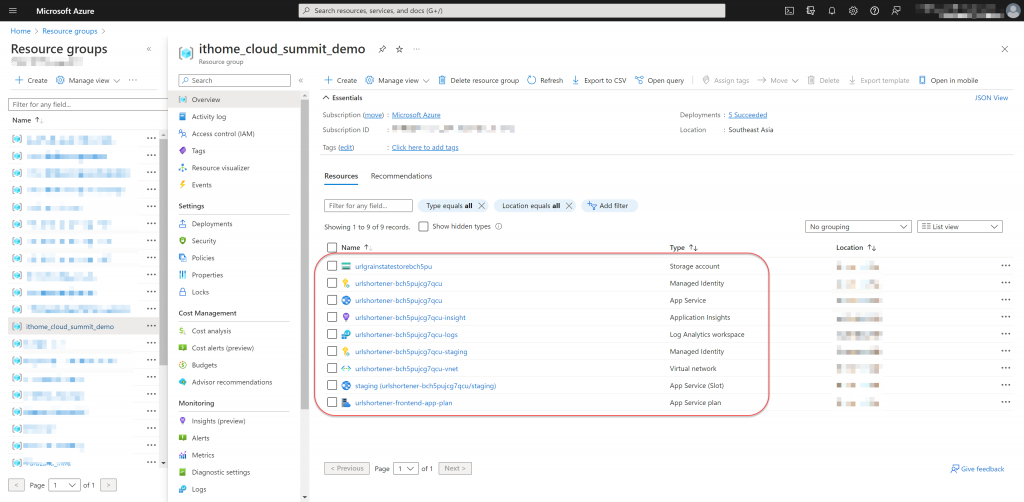Image resolution: width=1024 pixels, height=502 pixels.
Task: Remove the Type equals all filter
Action: pyautogui.click(x=481, y=206)
